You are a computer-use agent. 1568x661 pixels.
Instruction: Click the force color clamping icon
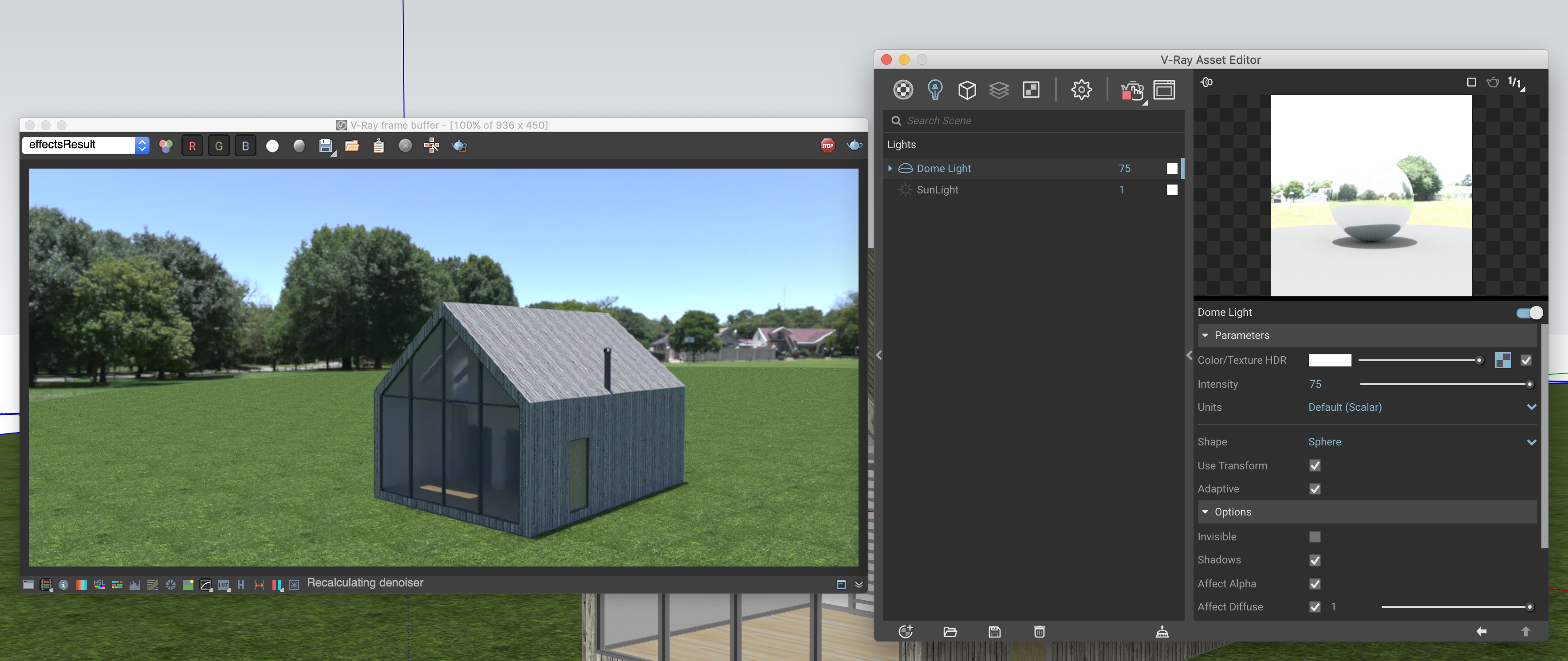coord(46,585)
